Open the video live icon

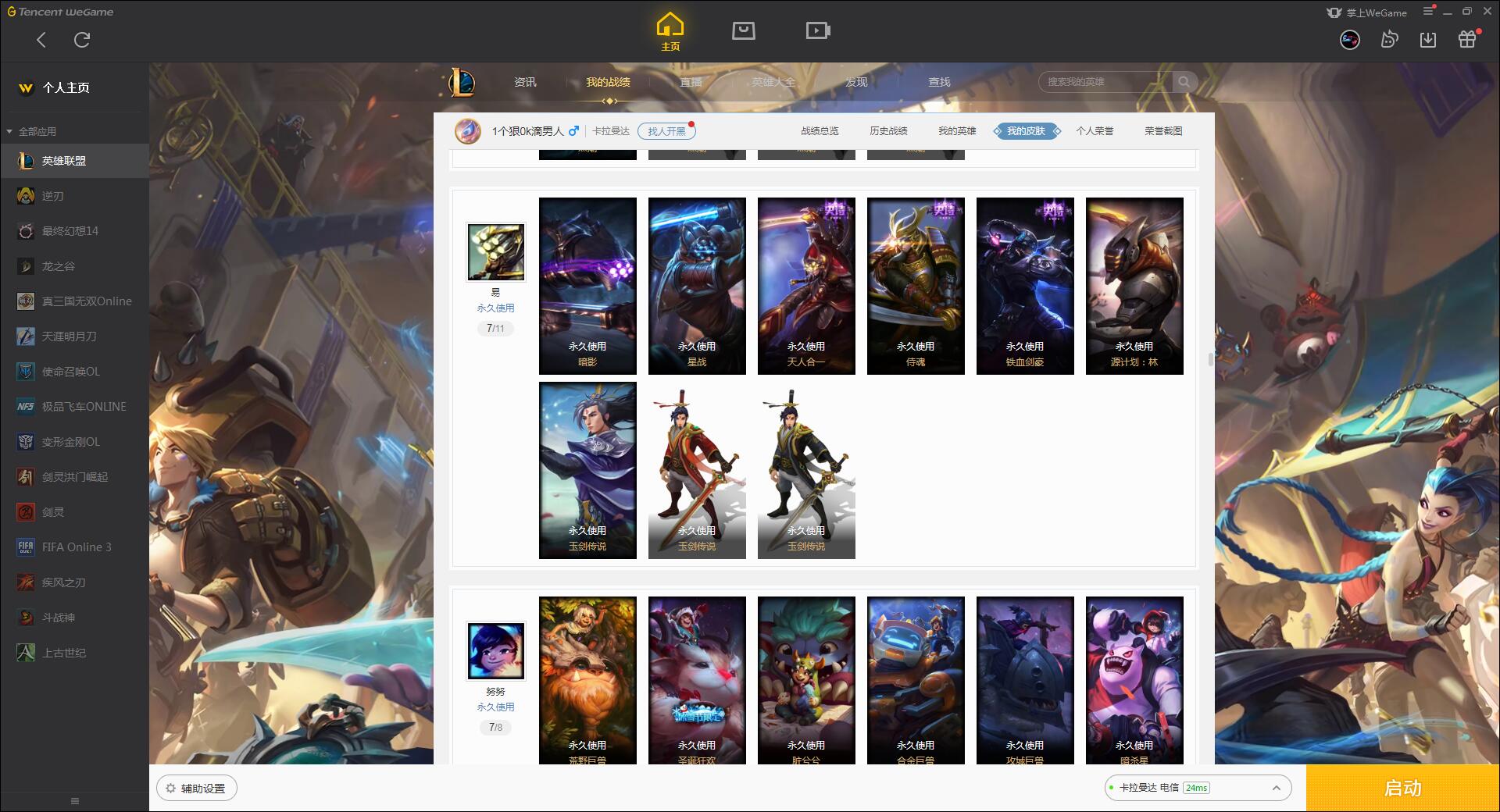tap(818, 30)
